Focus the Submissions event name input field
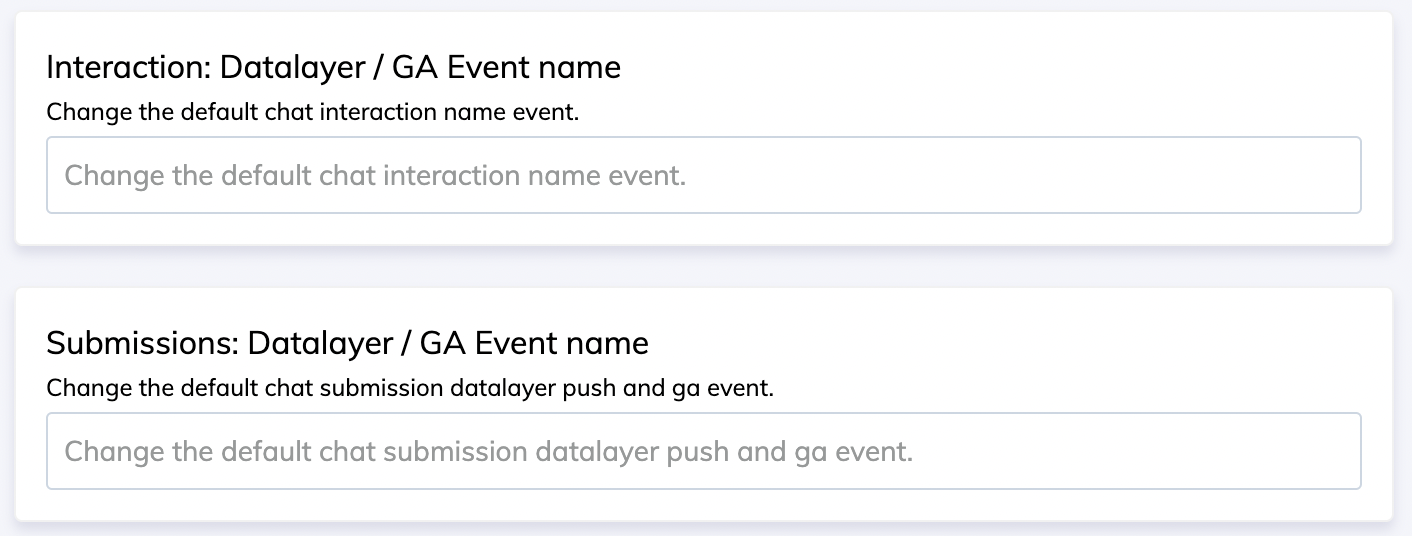The image size is (1412, 536). pos(704,451)
